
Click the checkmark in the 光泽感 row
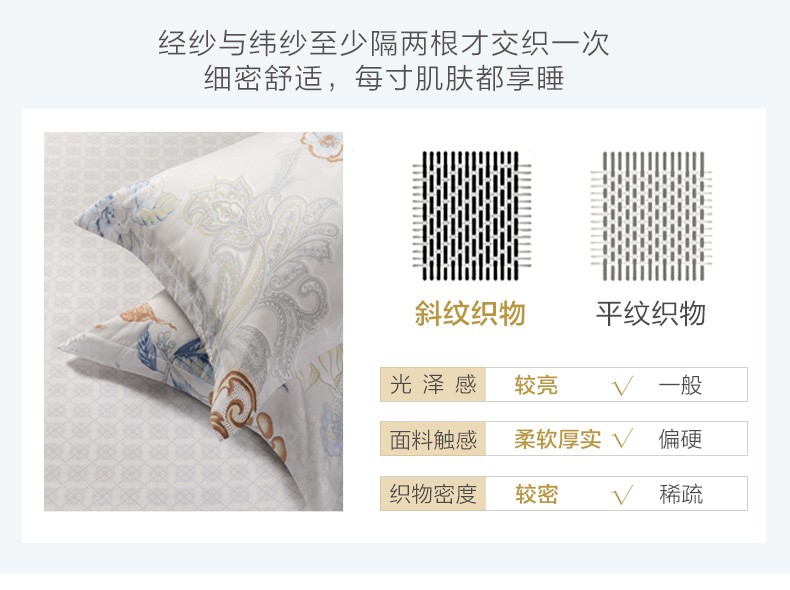point(623,386)
